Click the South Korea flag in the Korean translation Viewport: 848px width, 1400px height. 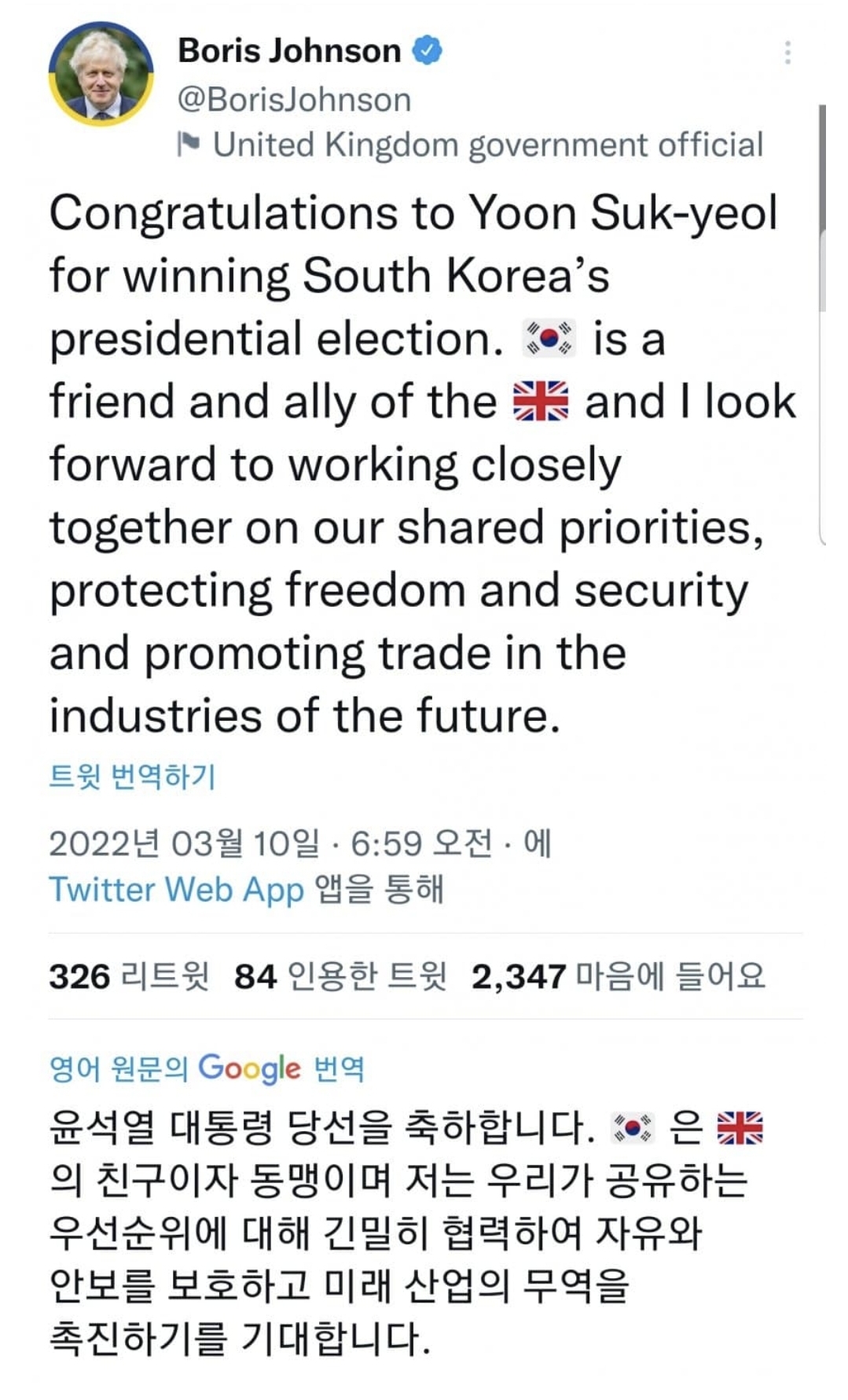pos(633,1128)
